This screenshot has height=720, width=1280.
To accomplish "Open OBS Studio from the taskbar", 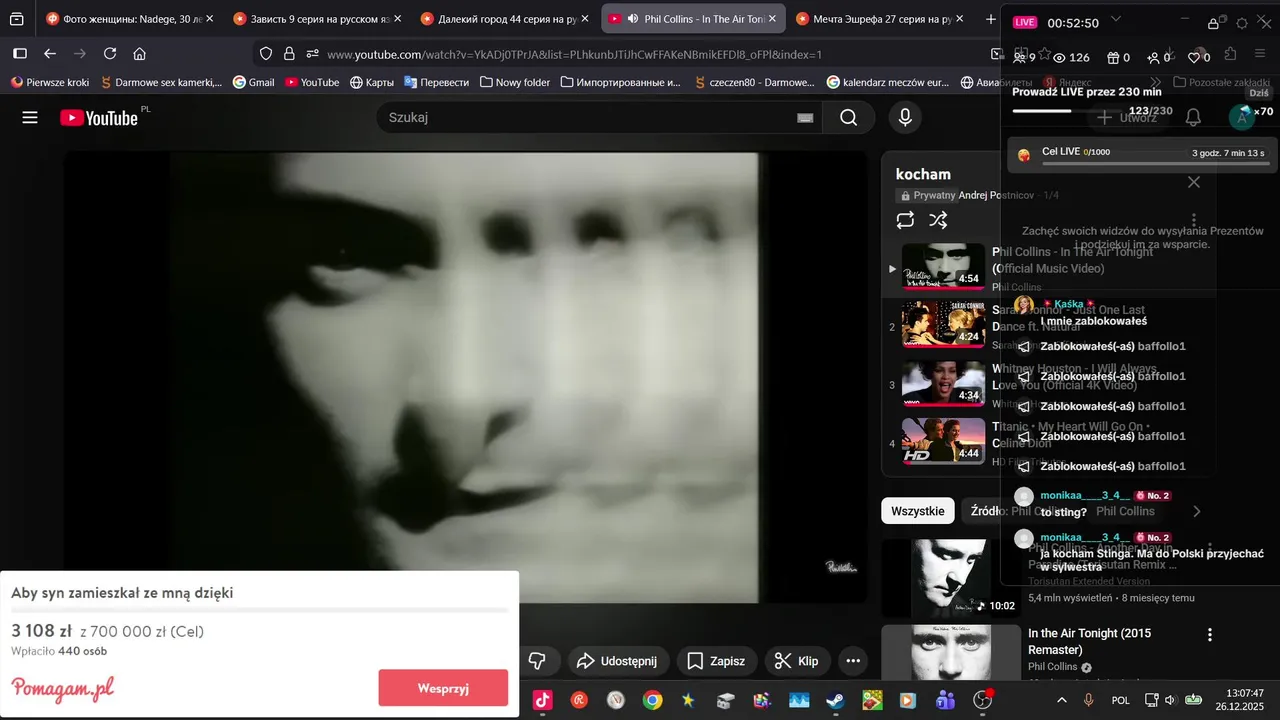I will 983,700.
